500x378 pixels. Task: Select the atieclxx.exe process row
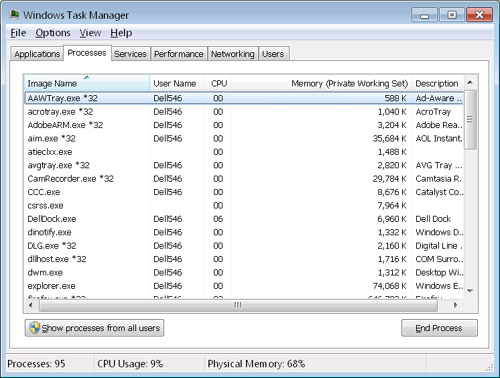click(x=244, y=152)
